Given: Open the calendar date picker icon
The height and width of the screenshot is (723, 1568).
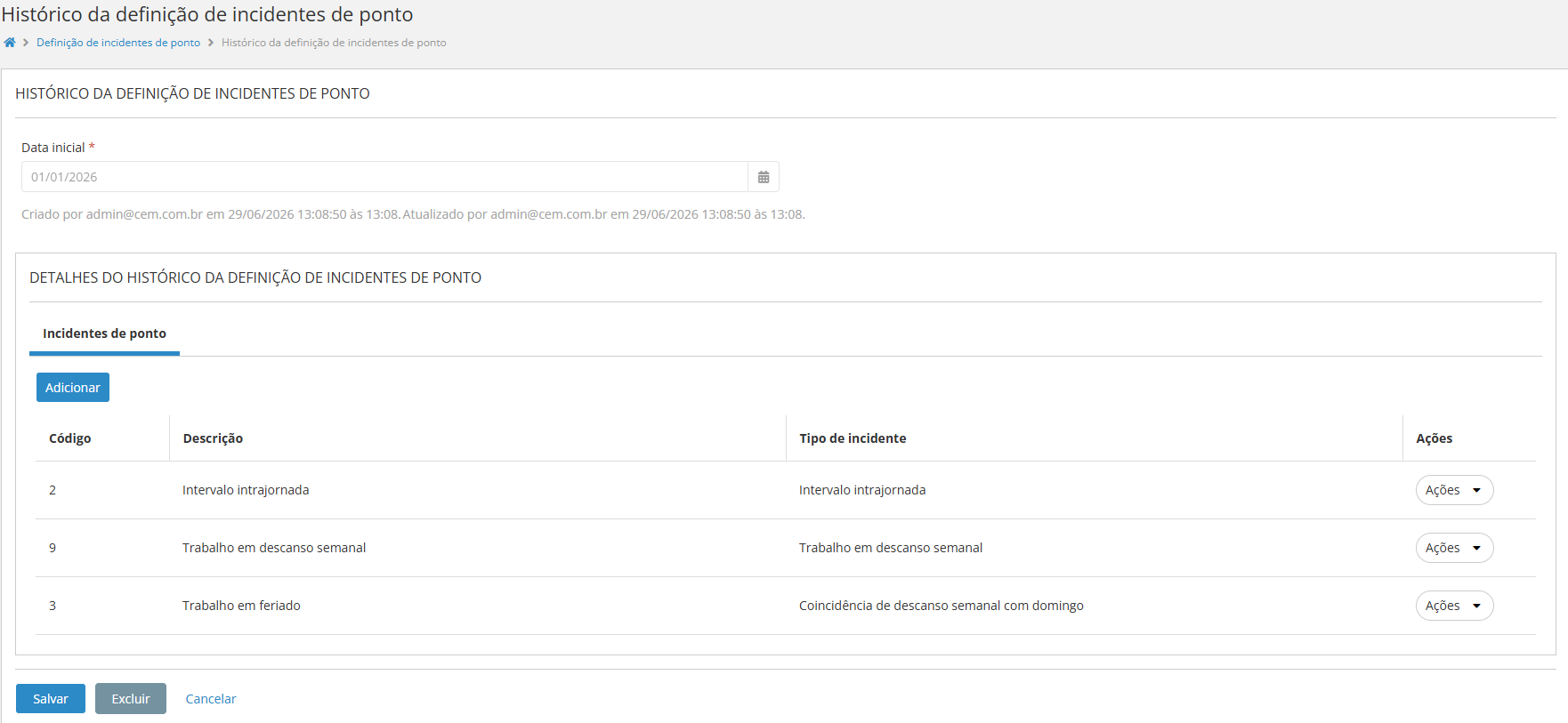Looking at the screenshot, I should 764,177.
